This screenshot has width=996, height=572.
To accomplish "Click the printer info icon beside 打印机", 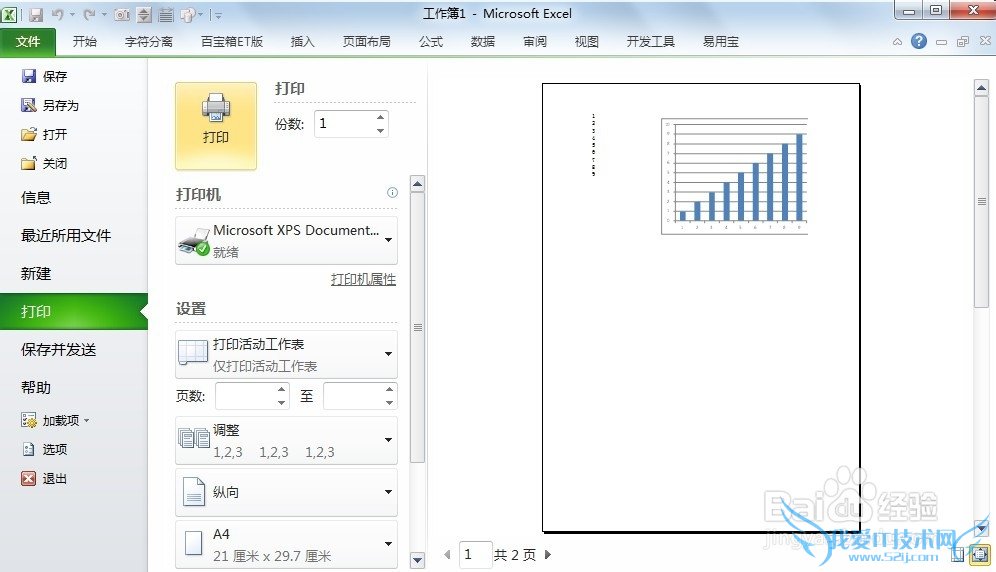I will pos(393,193).
